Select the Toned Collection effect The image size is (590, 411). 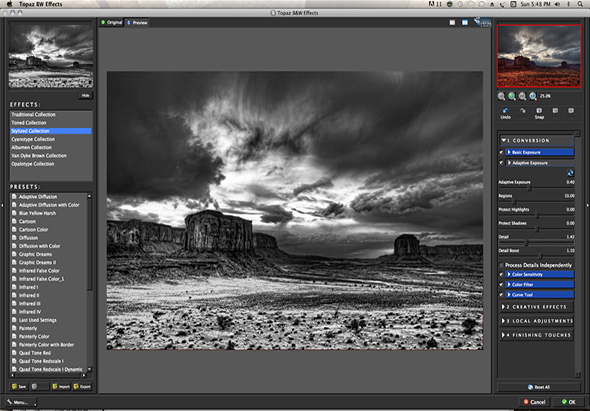click(x=50, y=123)
